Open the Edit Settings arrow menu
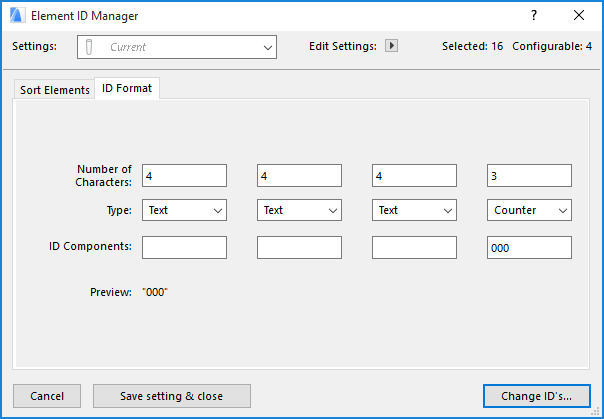The image size is (604, 419). 392,46
